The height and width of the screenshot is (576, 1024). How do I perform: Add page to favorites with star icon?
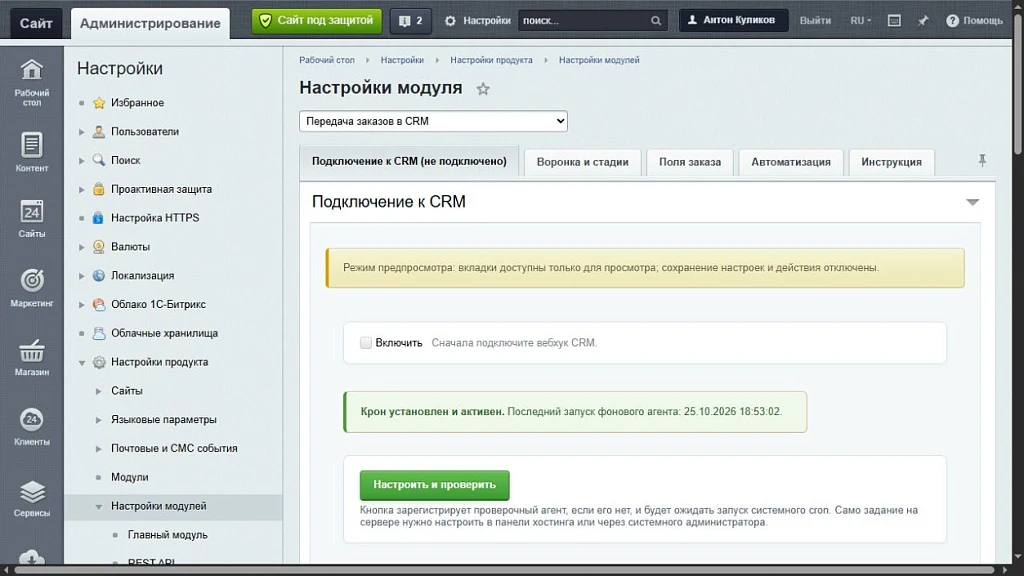pyautogui.click(x=483, y=89)
